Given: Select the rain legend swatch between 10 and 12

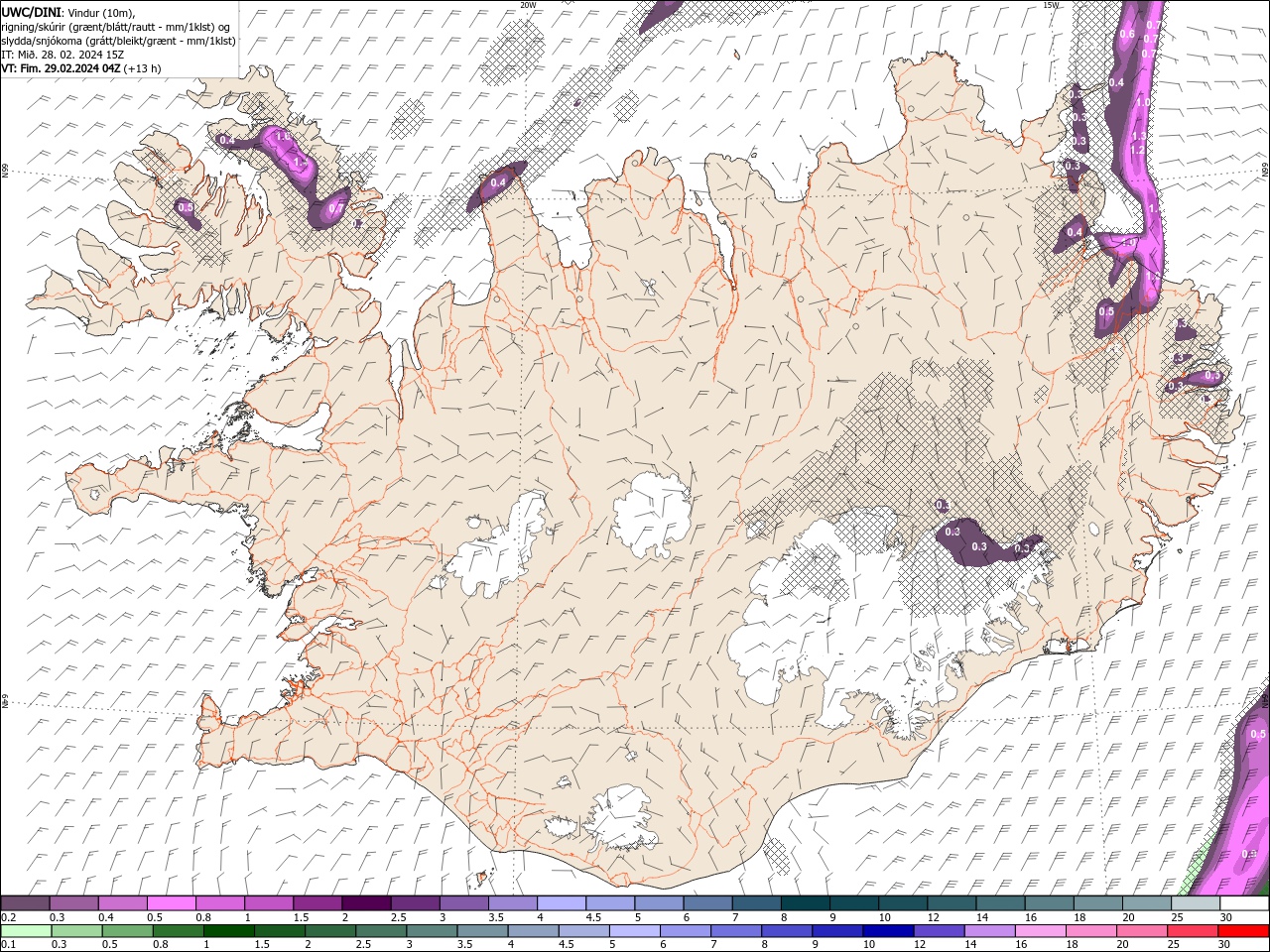Looking at the screenshot, I should click(x=888, y=931).
